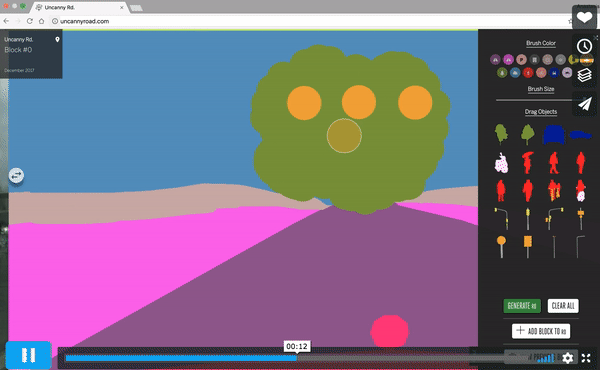
Task: Adjust the Brush Size slider
Action: coord(540,100)
